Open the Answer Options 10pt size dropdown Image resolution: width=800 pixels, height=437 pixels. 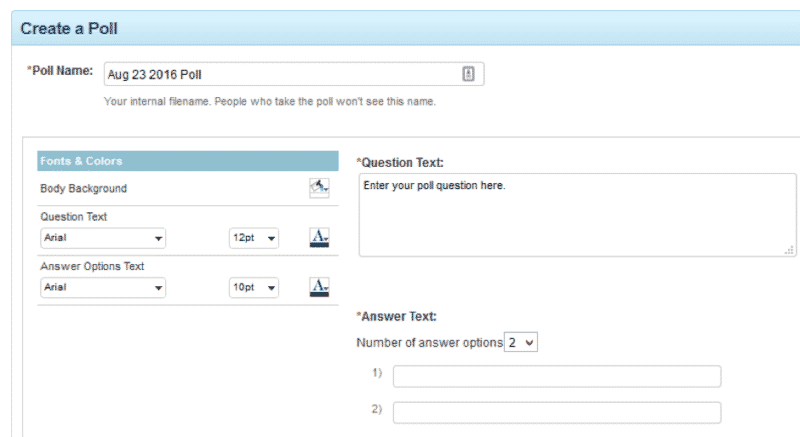[x=254, y=288]
